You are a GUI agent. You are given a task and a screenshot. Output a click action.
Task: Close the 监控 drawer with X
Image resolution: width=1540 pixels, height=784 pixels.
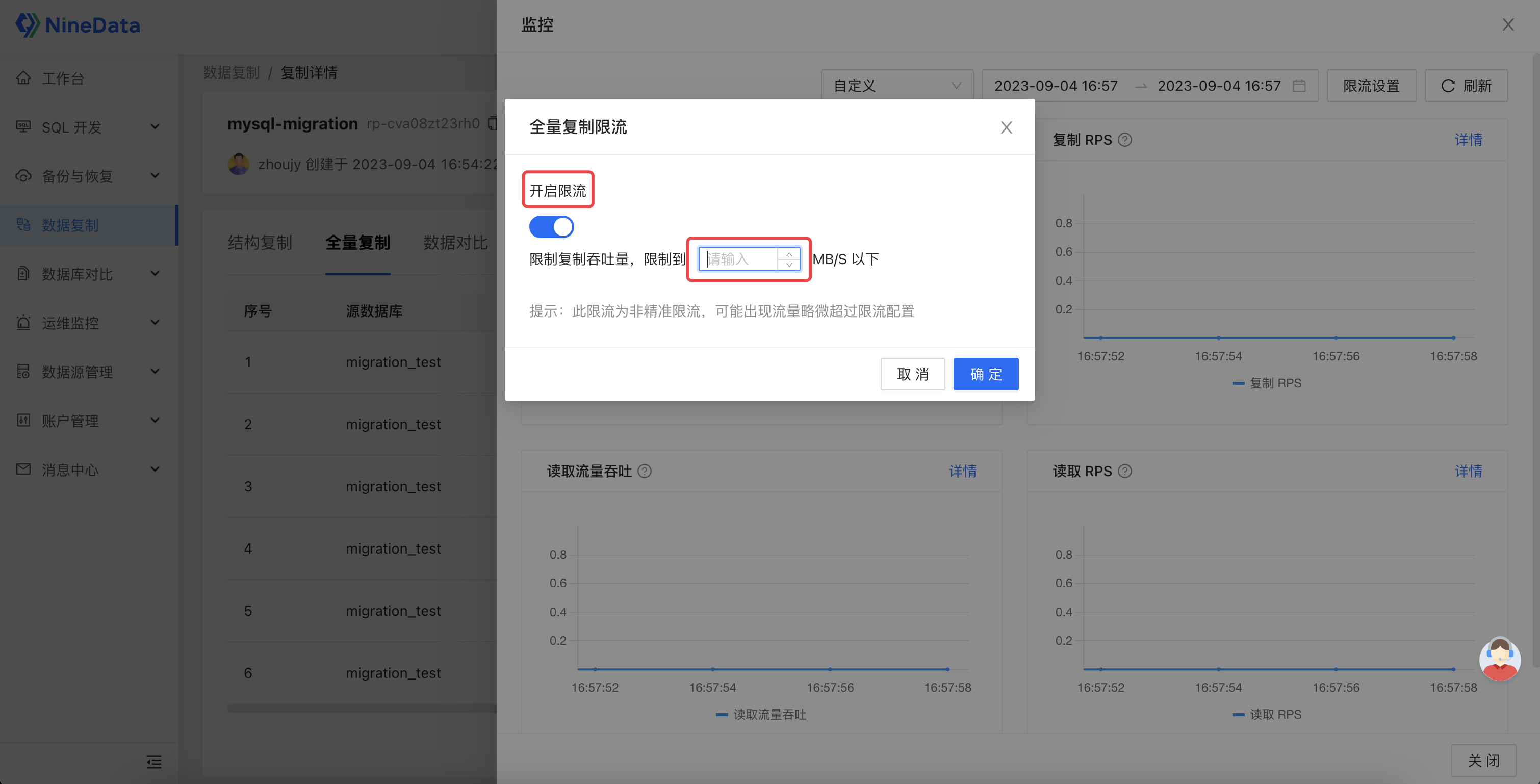tap(1508, 24)
